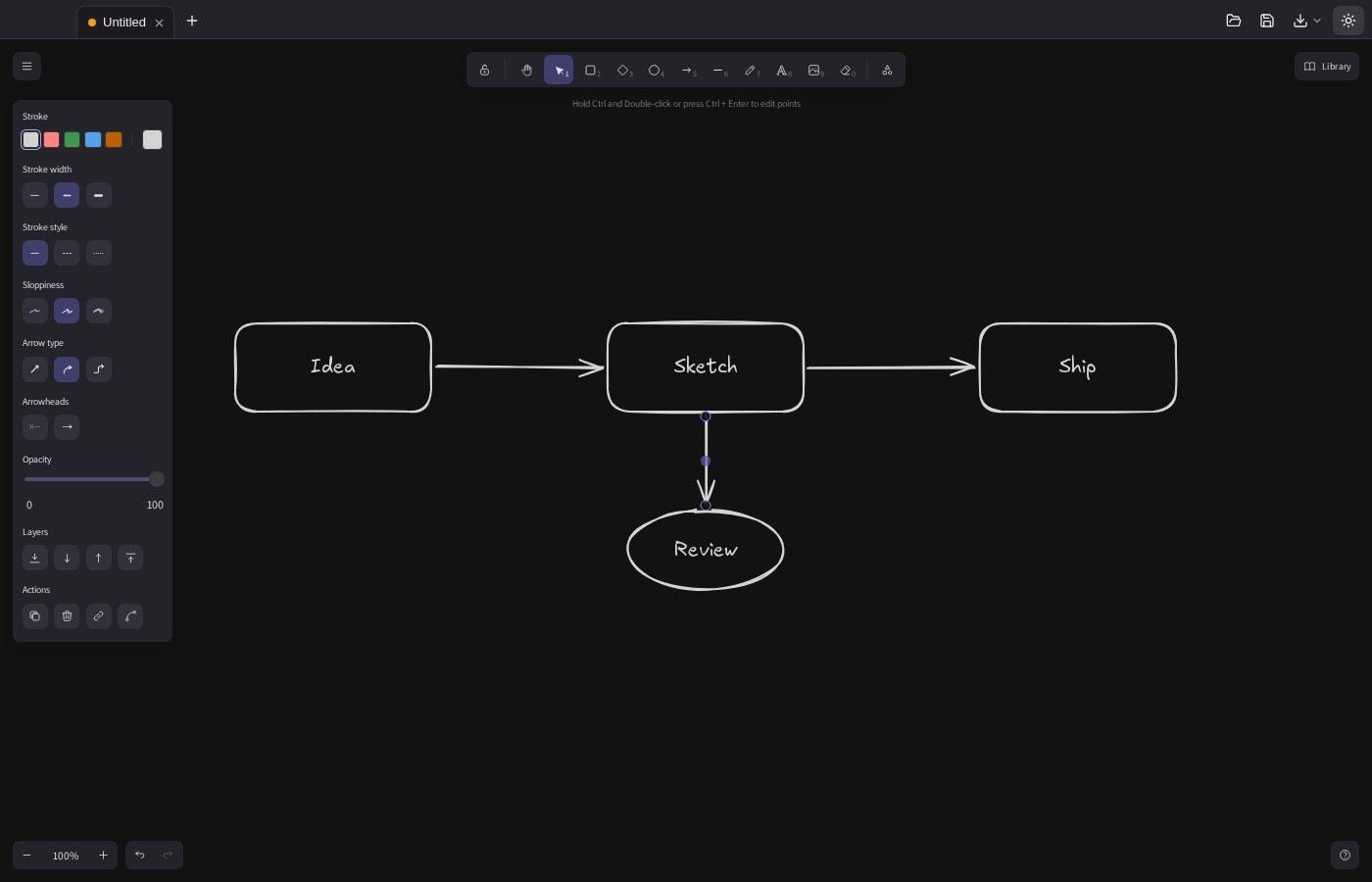Screen dimensions: 1372x882
Task: Click the Opacity slider handle
Action: tap(157, 479)
